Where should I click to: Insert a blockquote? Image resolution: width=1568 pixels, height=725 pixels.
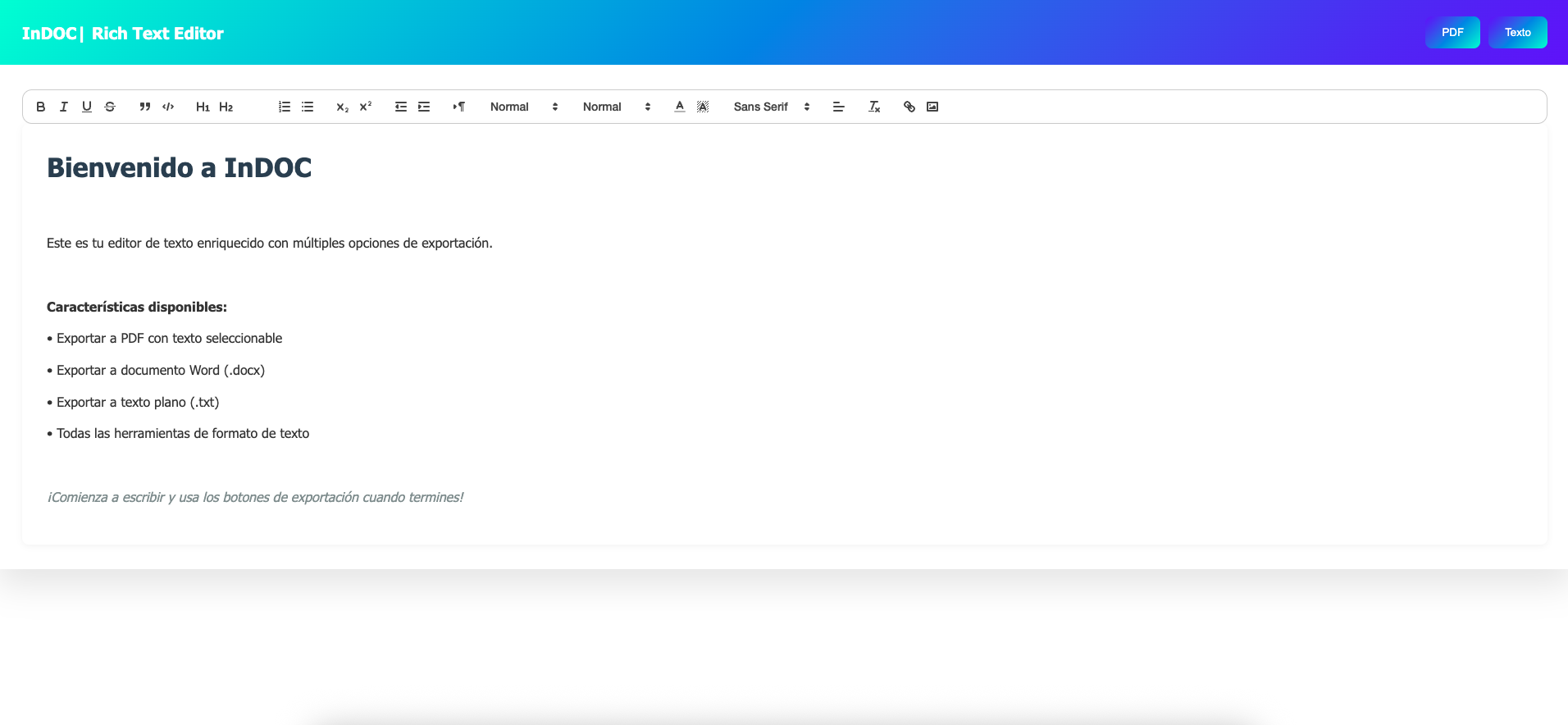coord(145,107)
